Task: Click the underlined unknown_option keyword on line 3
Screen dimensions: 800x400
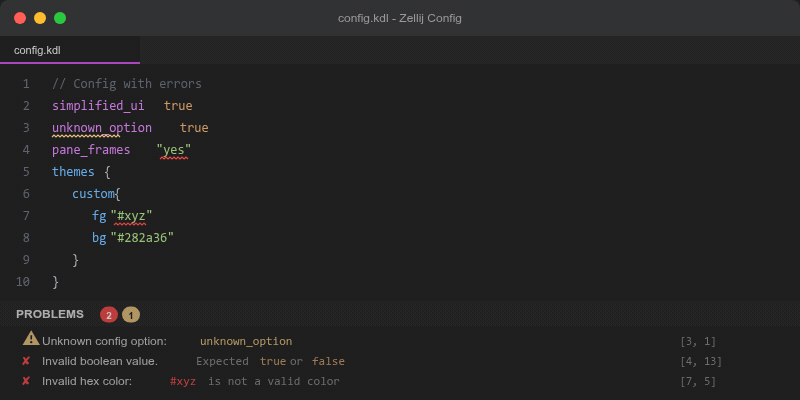Action: [102, 128]
